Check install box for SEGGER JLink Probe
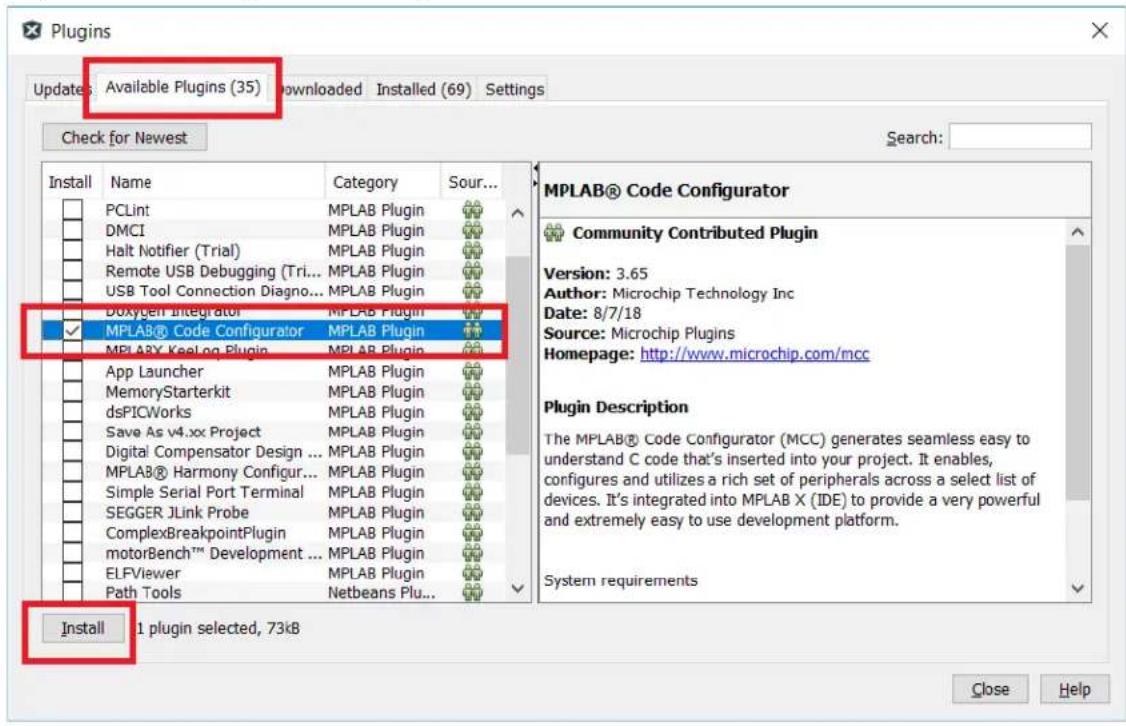 [x=72, y=512]
